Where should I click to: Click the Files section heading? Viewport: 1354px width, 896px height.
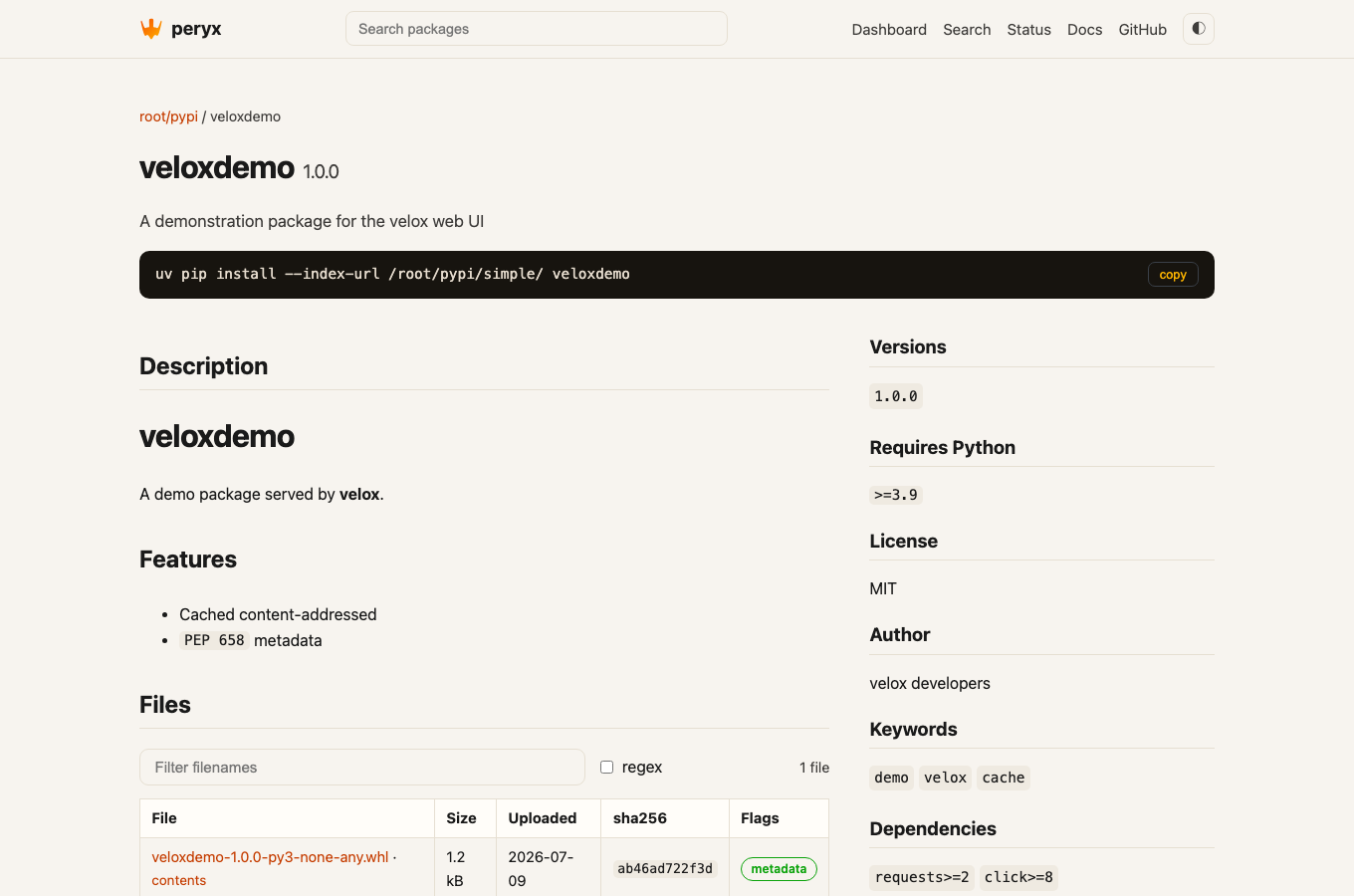tap(165, 705)
